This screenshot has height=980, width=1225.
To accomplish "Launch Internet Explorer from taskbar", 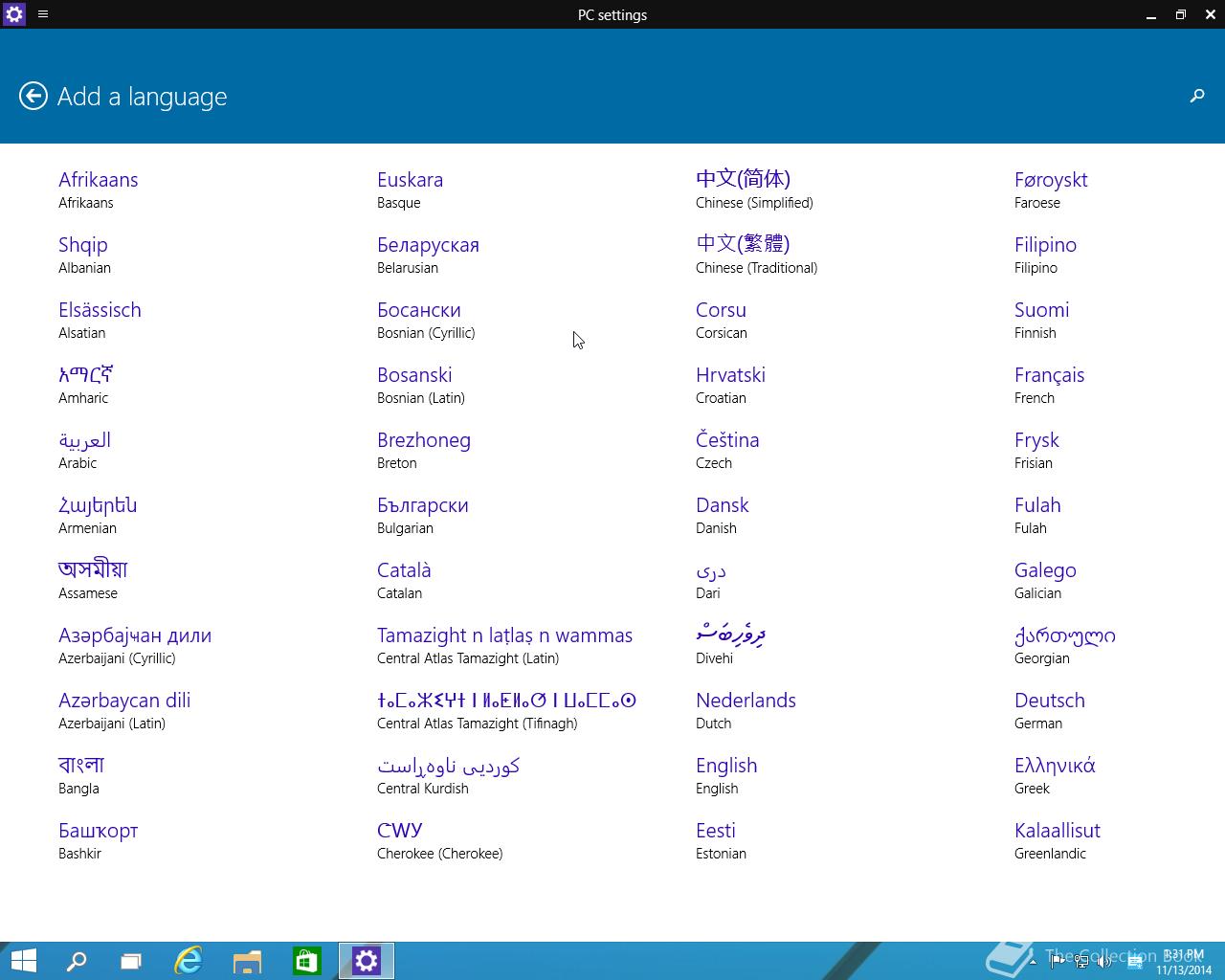I will pyautogui.click(x=189, y=961).
